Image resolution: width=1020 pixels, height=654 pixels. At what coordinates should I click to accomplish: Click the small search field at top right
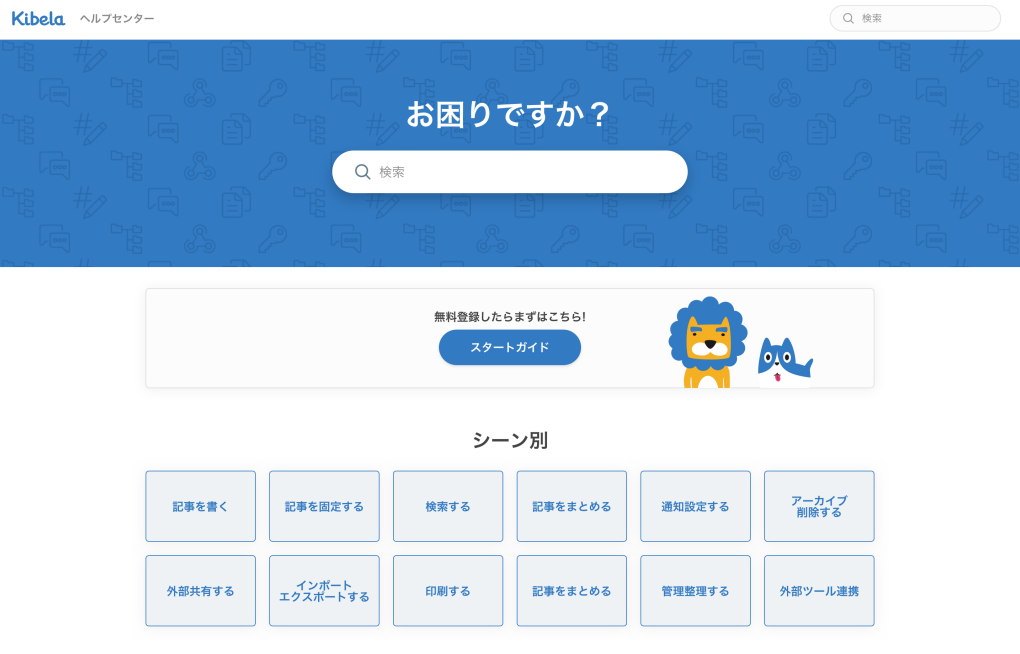[915, 18]
